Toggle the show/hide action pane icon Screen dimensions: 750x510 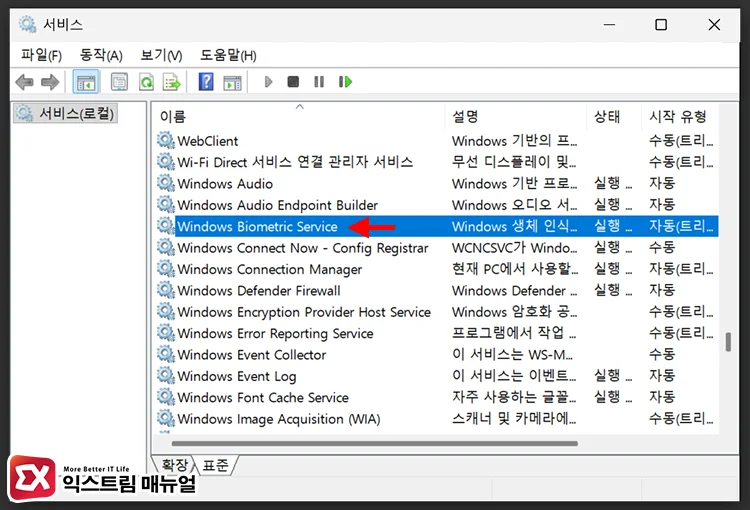(232, 82)
